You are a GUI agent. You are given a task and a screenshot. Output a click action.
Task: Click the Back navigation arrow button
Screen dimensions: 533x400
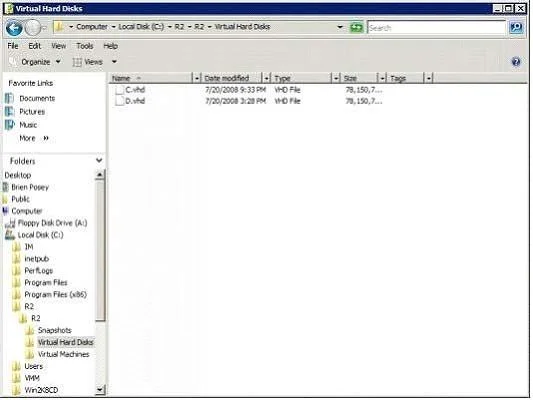pyautogui.click(x=14, y=28)
